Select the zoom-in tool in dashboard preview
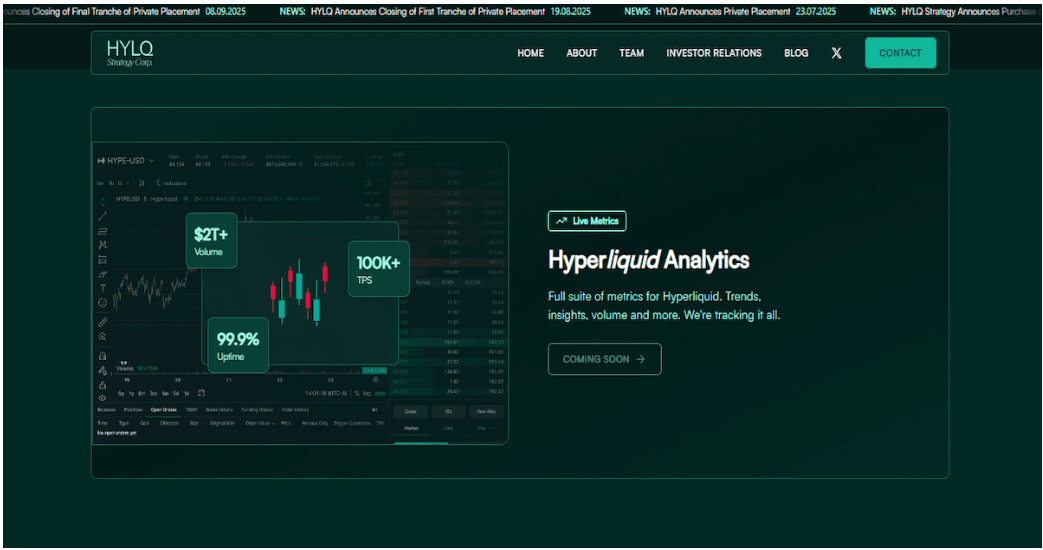 click(102, 337)
